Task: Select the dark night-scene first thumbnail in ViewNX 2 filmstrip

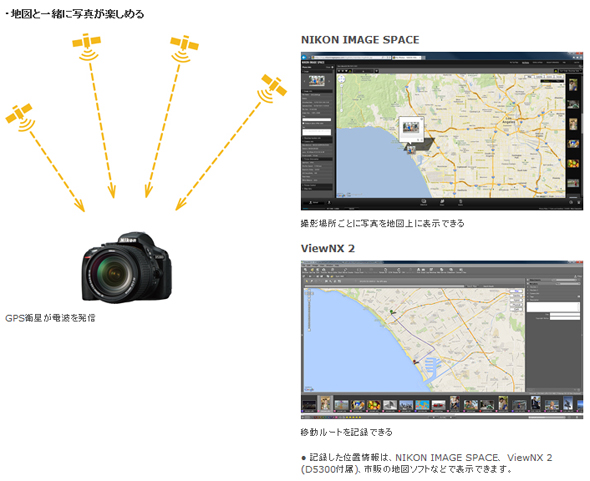Action: [x=309, y=405]
